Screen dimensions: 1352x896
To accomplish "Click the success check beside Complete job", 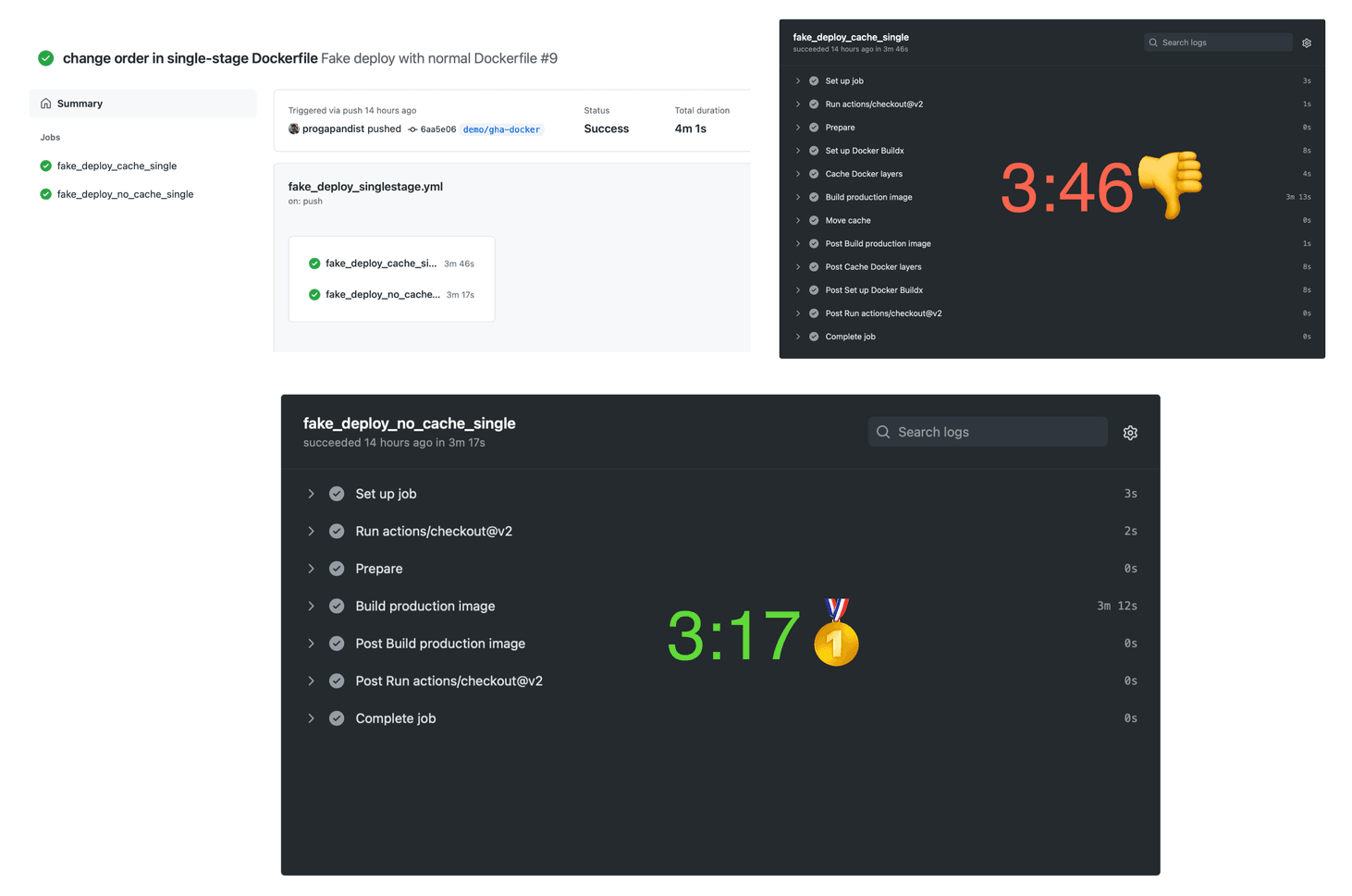I will 337,718.
